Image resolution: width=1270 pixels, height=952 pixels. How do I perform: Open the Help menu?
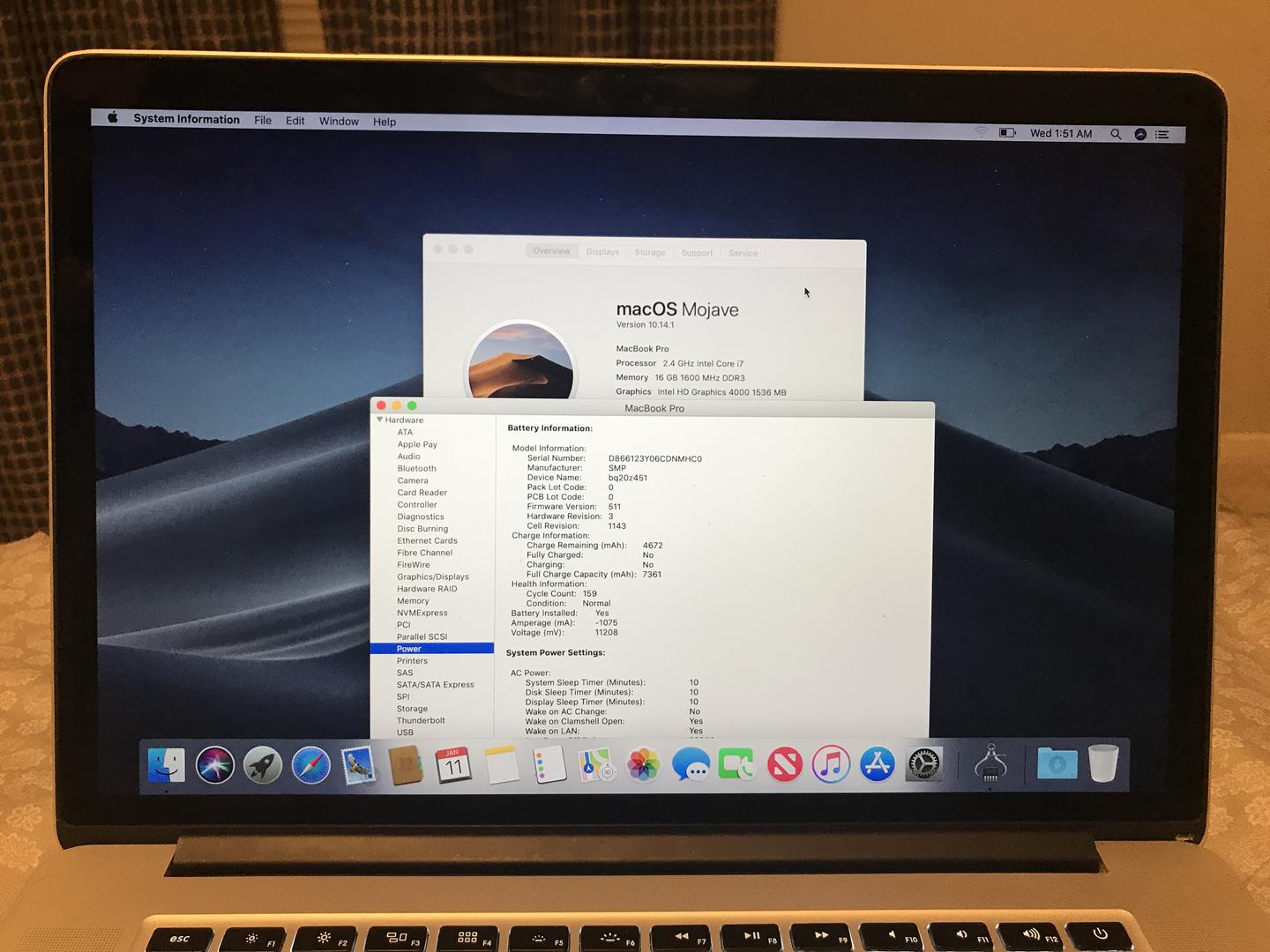385,122
